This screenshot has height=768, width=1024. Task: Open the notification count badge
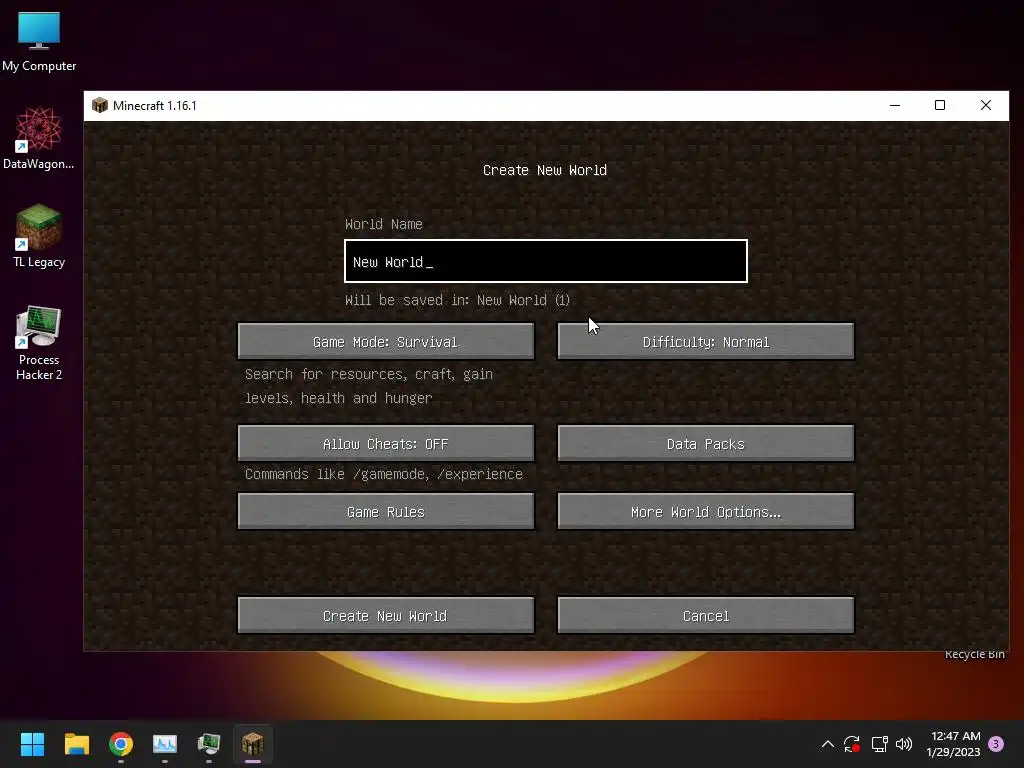coord(996,744)
